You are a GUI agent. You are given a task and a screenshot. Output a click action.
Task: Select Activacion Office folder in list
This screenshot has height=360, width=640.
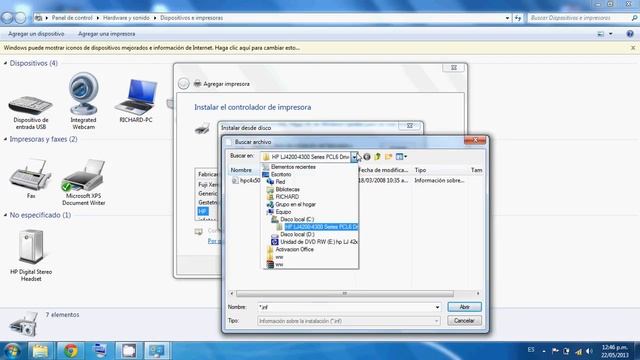coord(294,249)
